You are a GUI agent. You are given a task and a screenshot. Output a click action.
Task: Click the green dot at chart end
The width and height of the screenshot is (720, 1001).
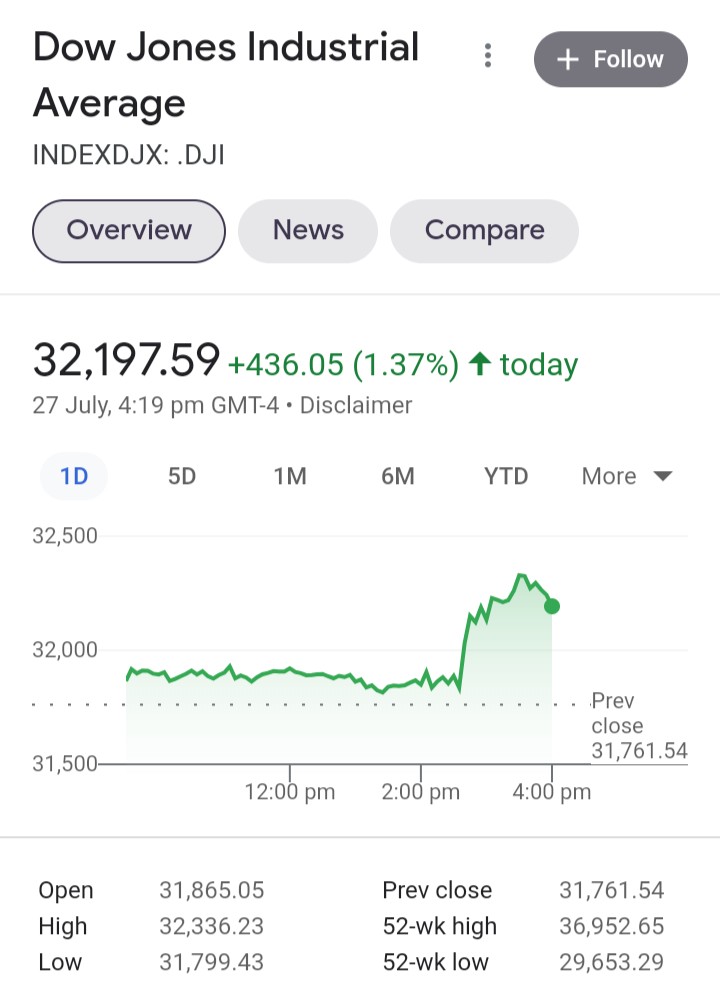point(552,606)
